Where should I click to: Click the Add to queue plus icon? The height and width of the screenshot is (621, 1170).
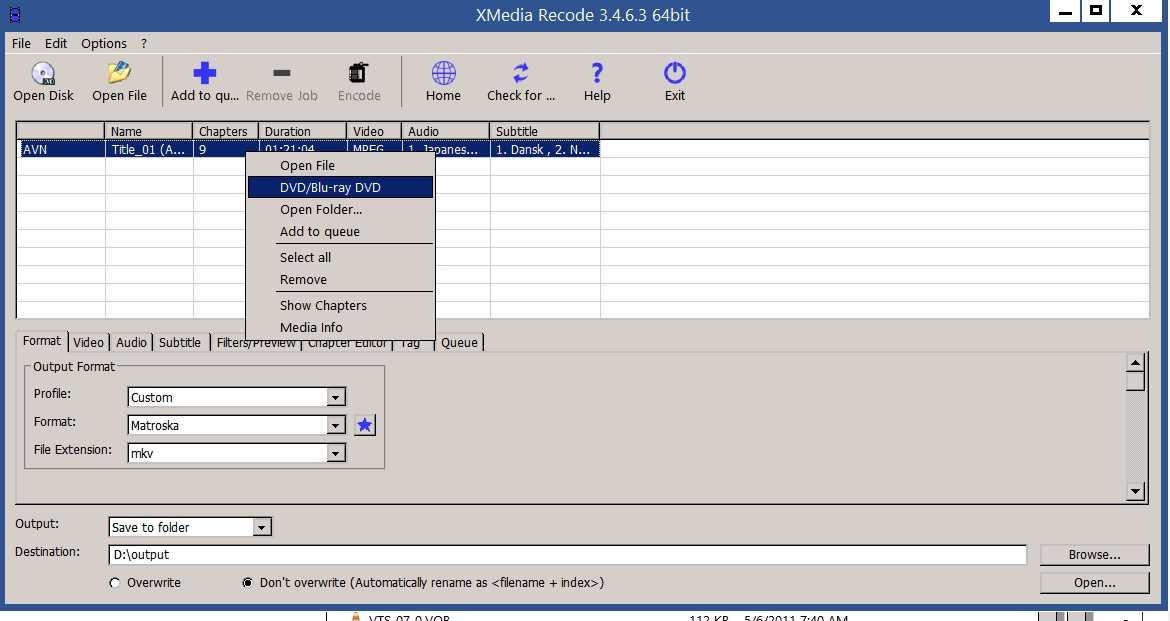(204, 72)
